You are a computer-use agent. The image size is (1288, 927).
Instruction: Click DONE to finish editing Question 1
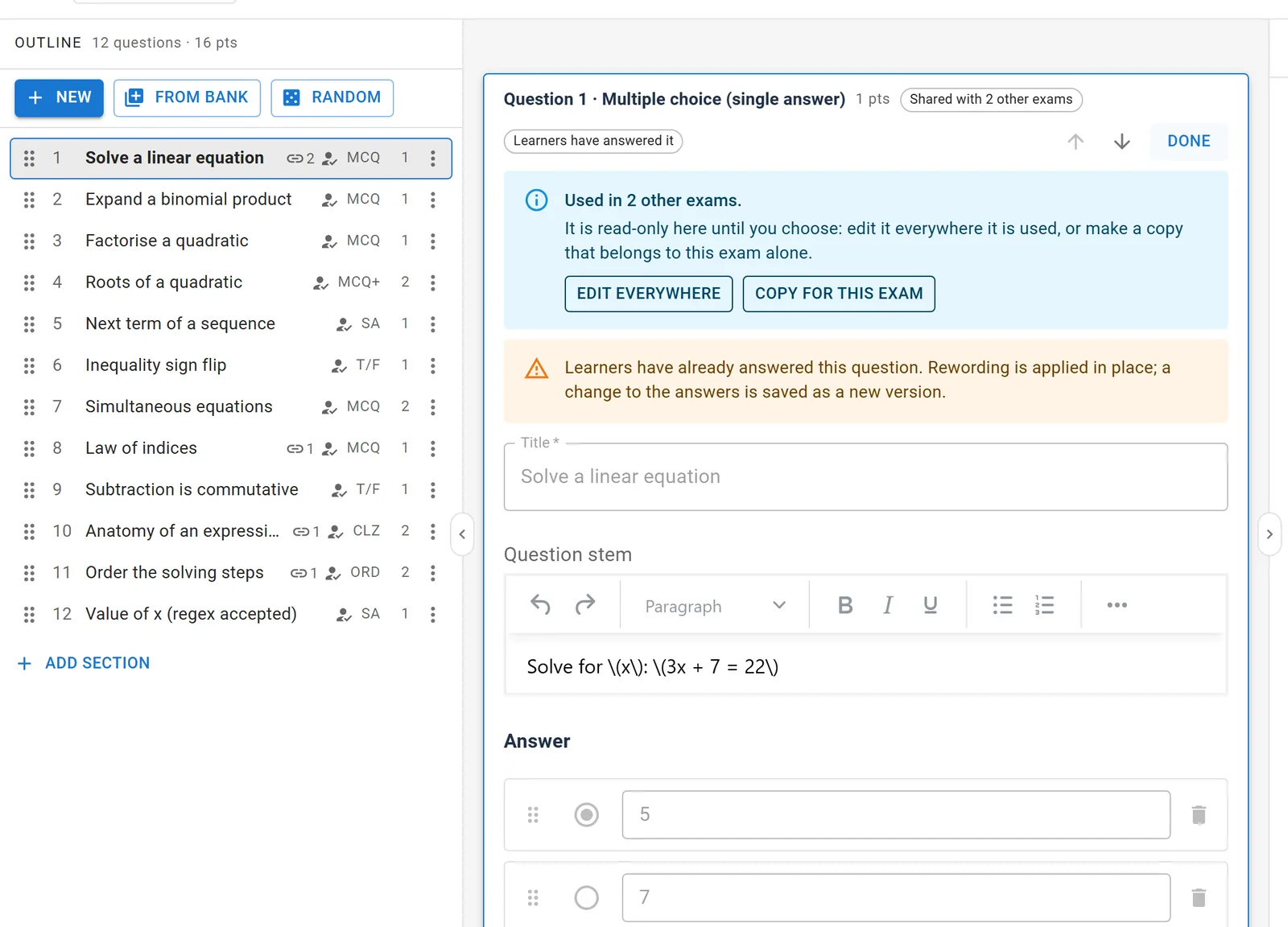point(1189,142)
